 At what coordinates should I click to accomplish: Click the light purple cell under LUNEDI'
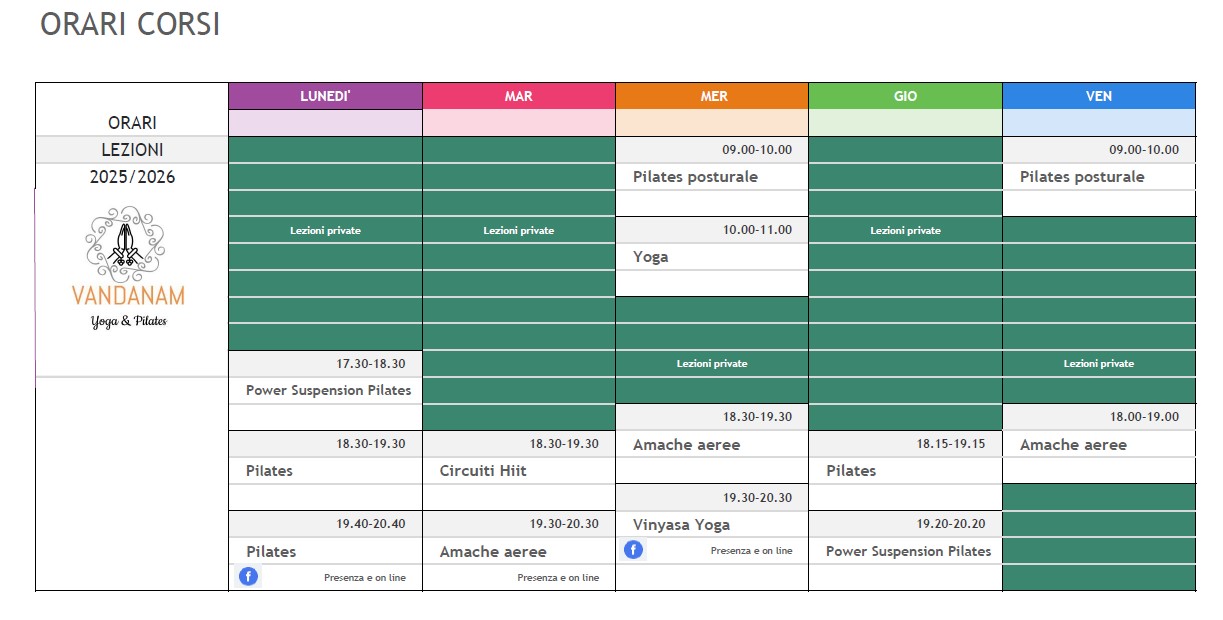(325, 123)
